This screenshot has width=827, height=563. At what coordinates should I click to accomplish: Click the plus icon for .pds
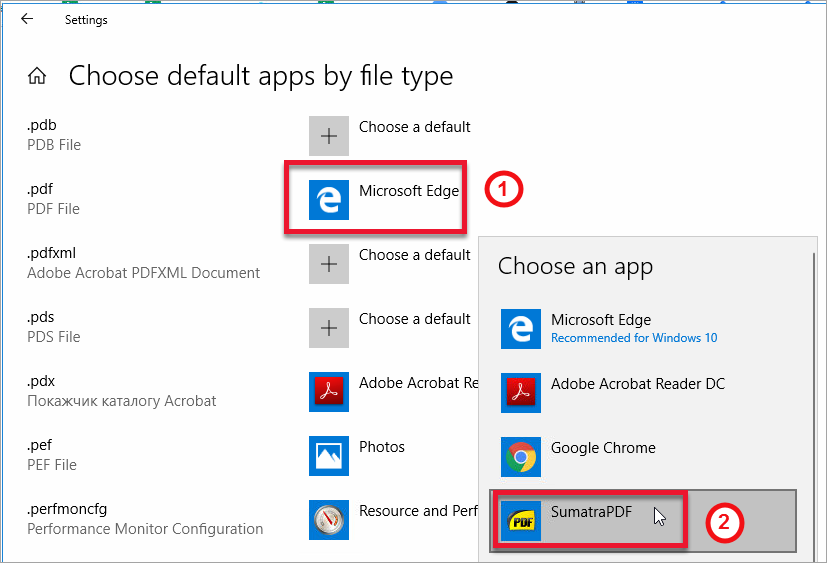point(329,327)
